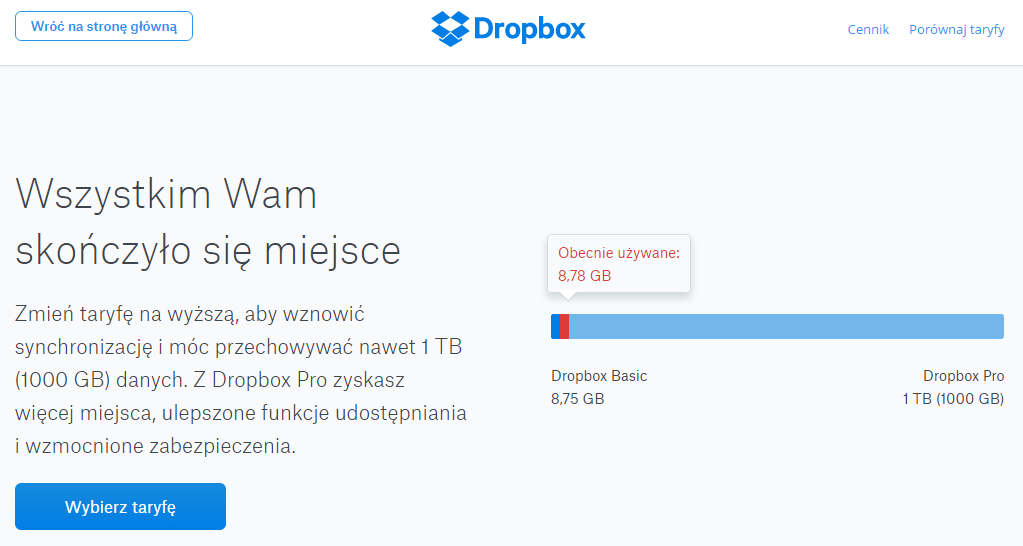Click the "skończyło się miejsce" headline line
The width and height of the screenshot is (1023, 546).
(x=207, y=250)
